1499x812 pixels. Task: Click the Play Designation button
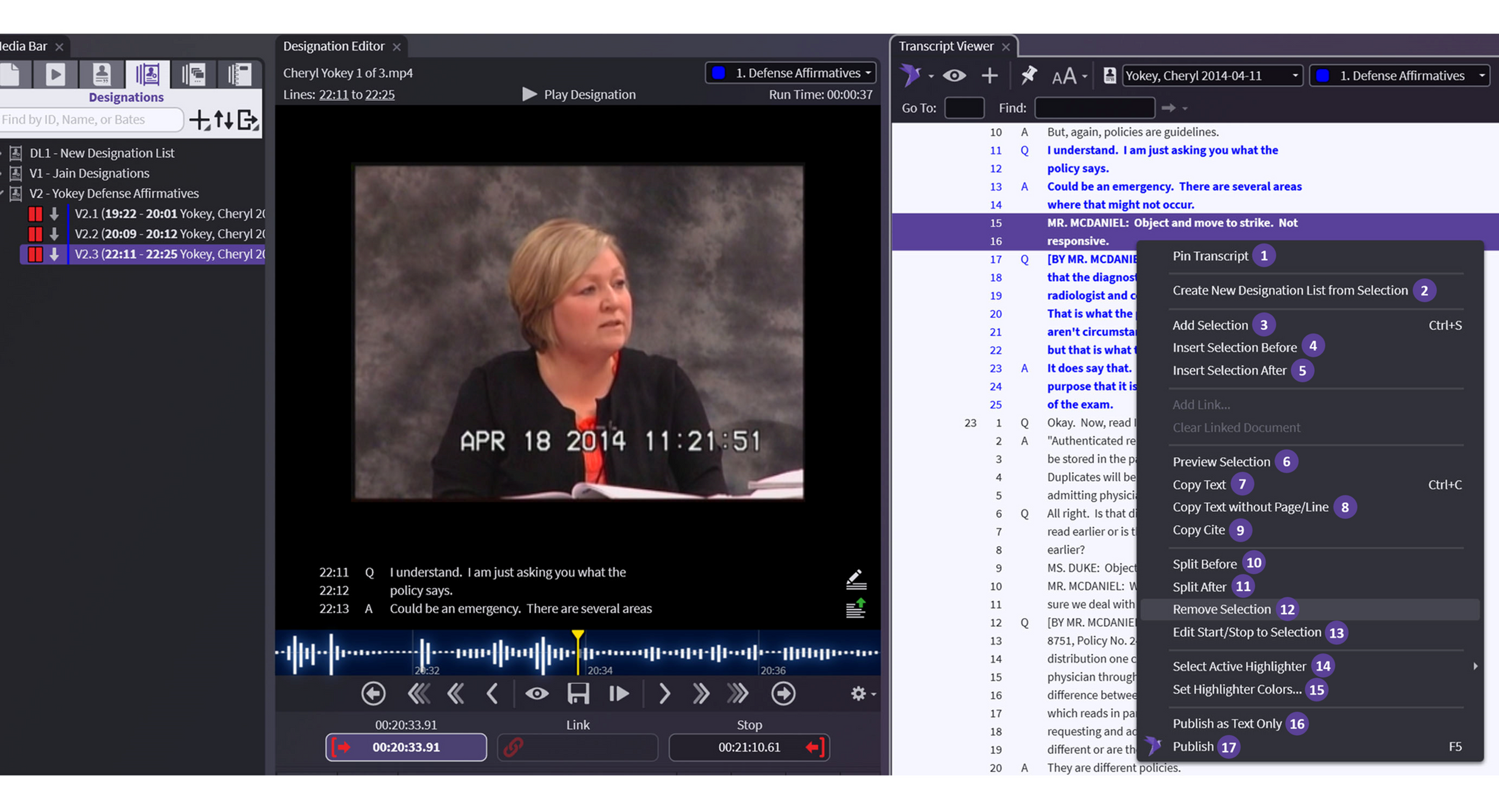pos(579,94)
